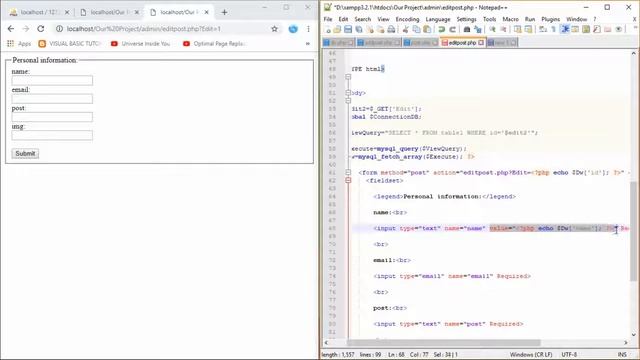Toggle the highlighted indent guide icon
Viewport: 640px width, 360px height.
tap(565, 29)
